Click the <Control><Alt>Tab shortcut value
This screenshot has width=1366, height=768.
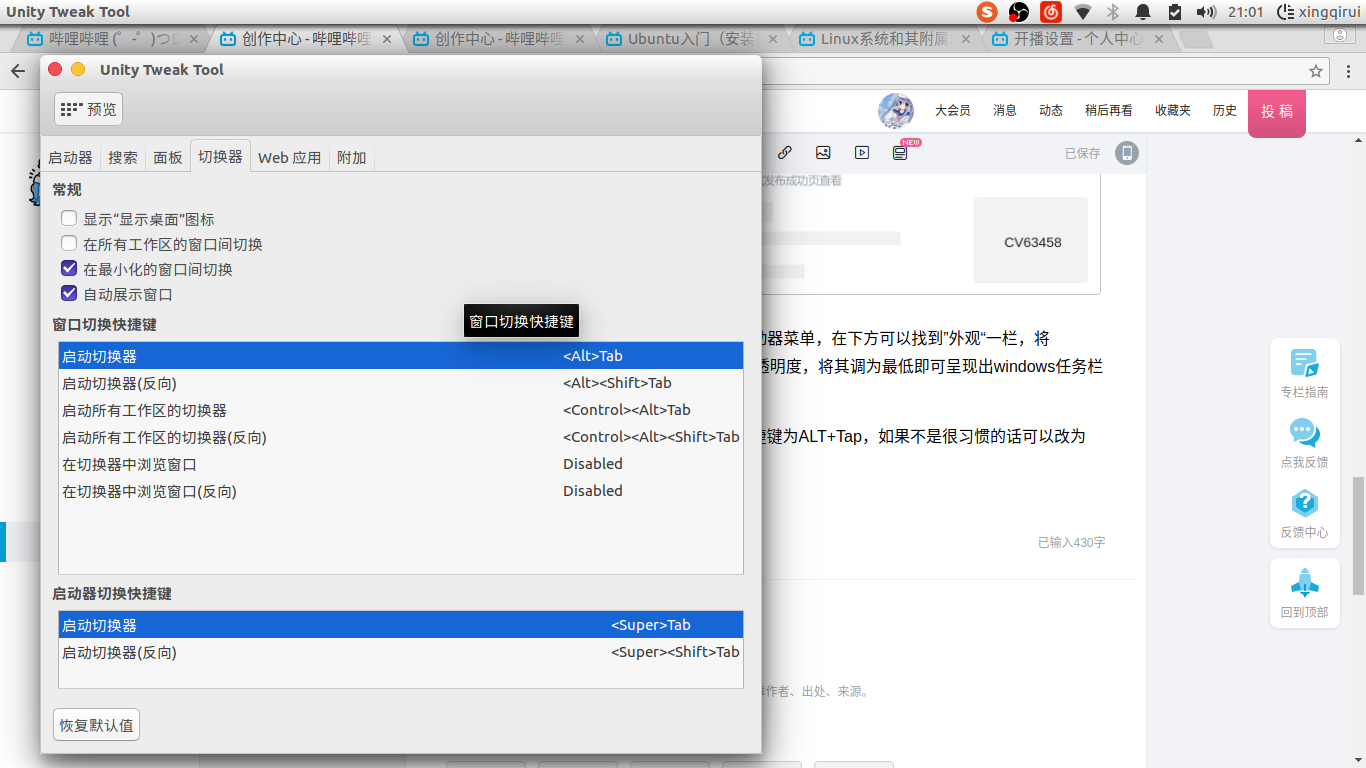point(627,410)
